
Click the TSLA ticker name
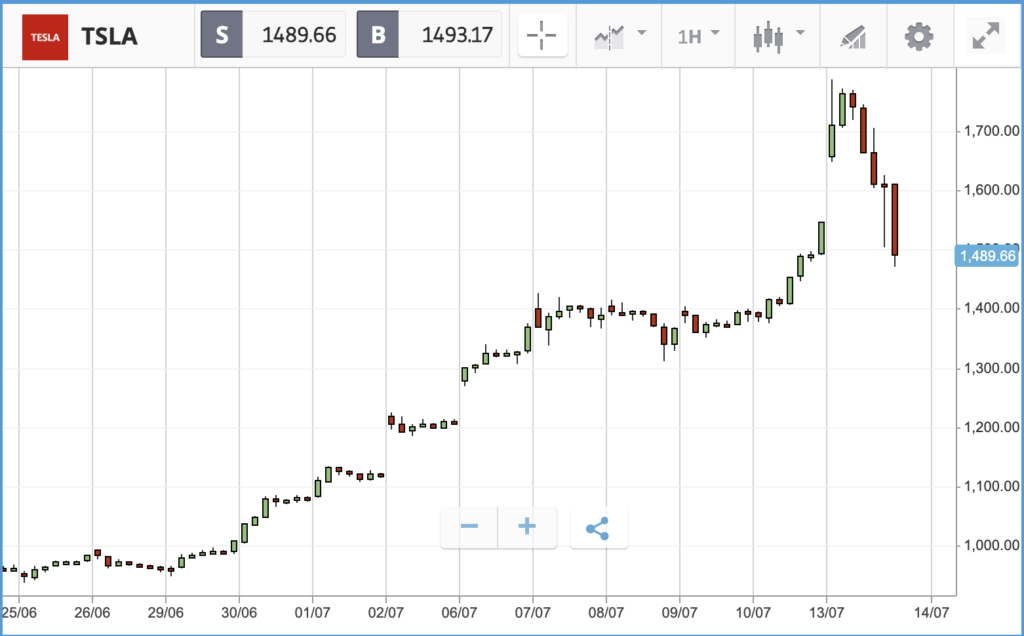pyautogui.click(x=109, y=37)
